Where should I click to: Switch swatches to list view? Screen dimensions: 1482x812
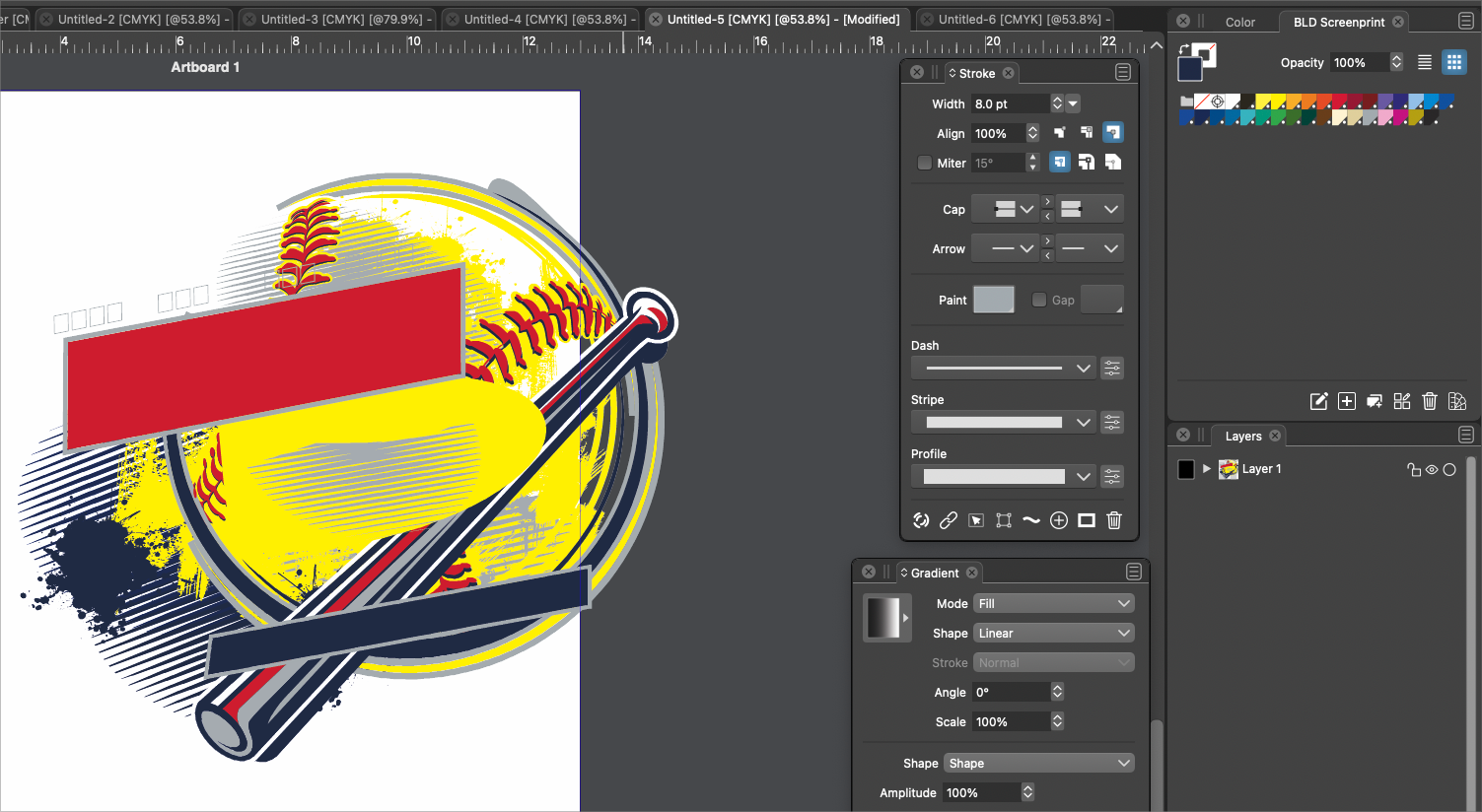(x=1424, y=62)
